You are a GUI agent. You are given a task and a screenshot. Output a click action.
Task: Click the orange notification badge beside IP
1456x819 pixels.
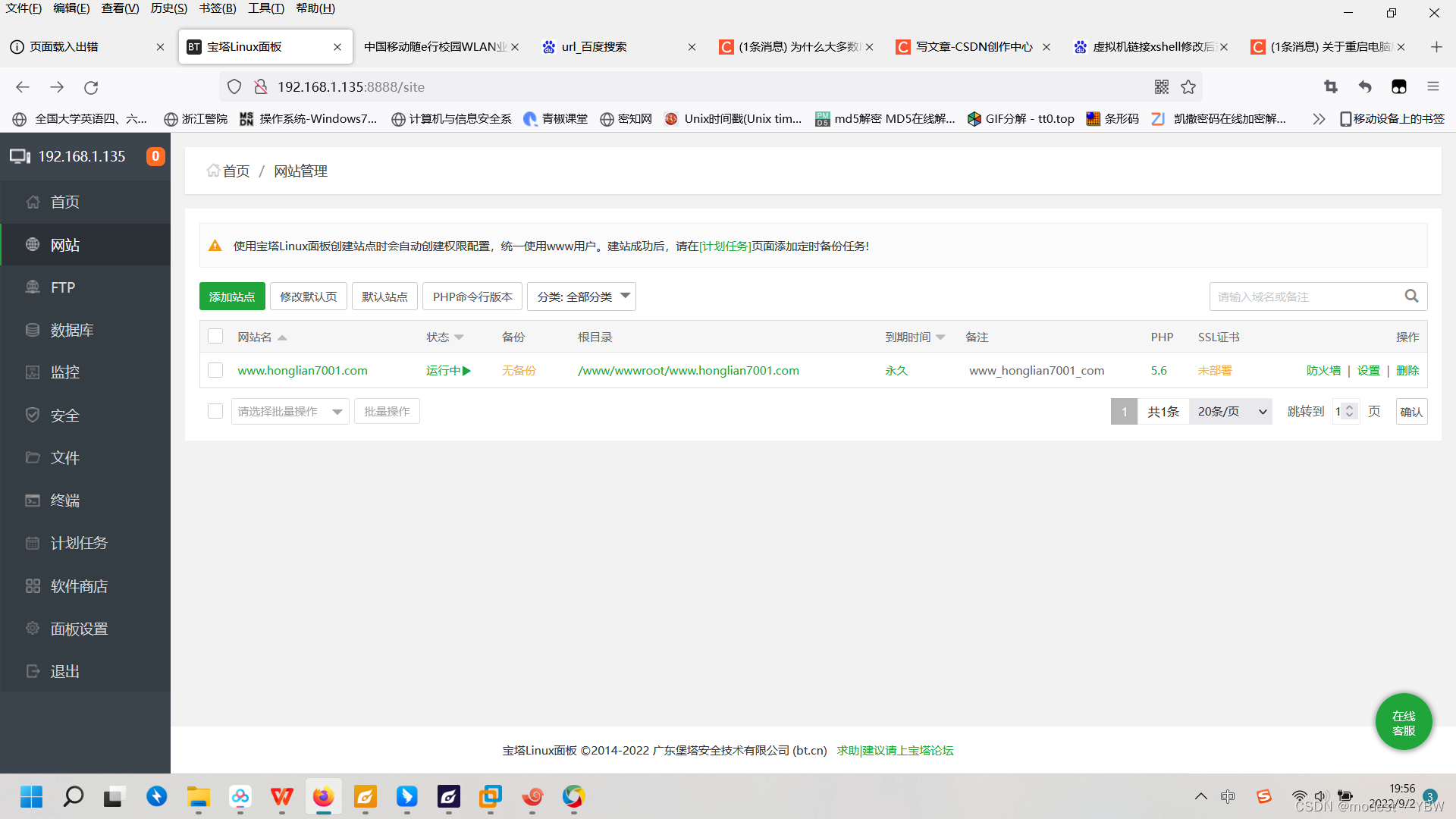[155, 156]
